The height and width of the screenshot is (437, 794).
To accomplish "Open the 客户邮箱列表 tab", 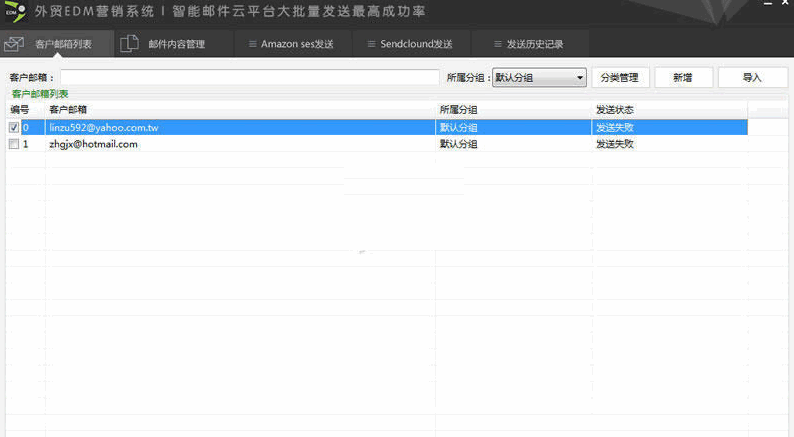I will tap(57, 44).
